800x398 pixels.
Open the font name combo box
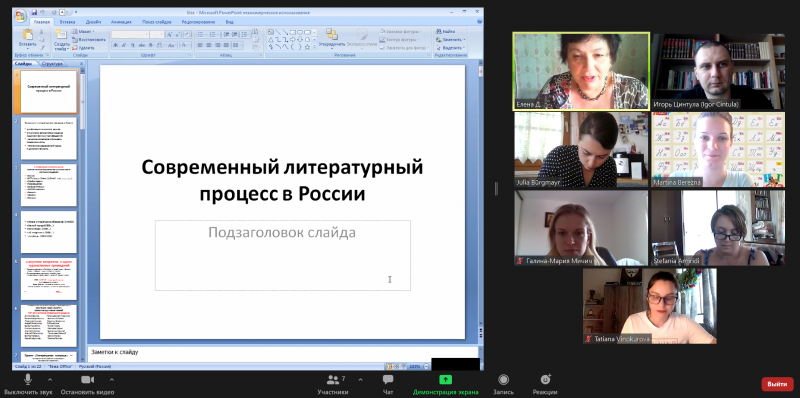130,34
